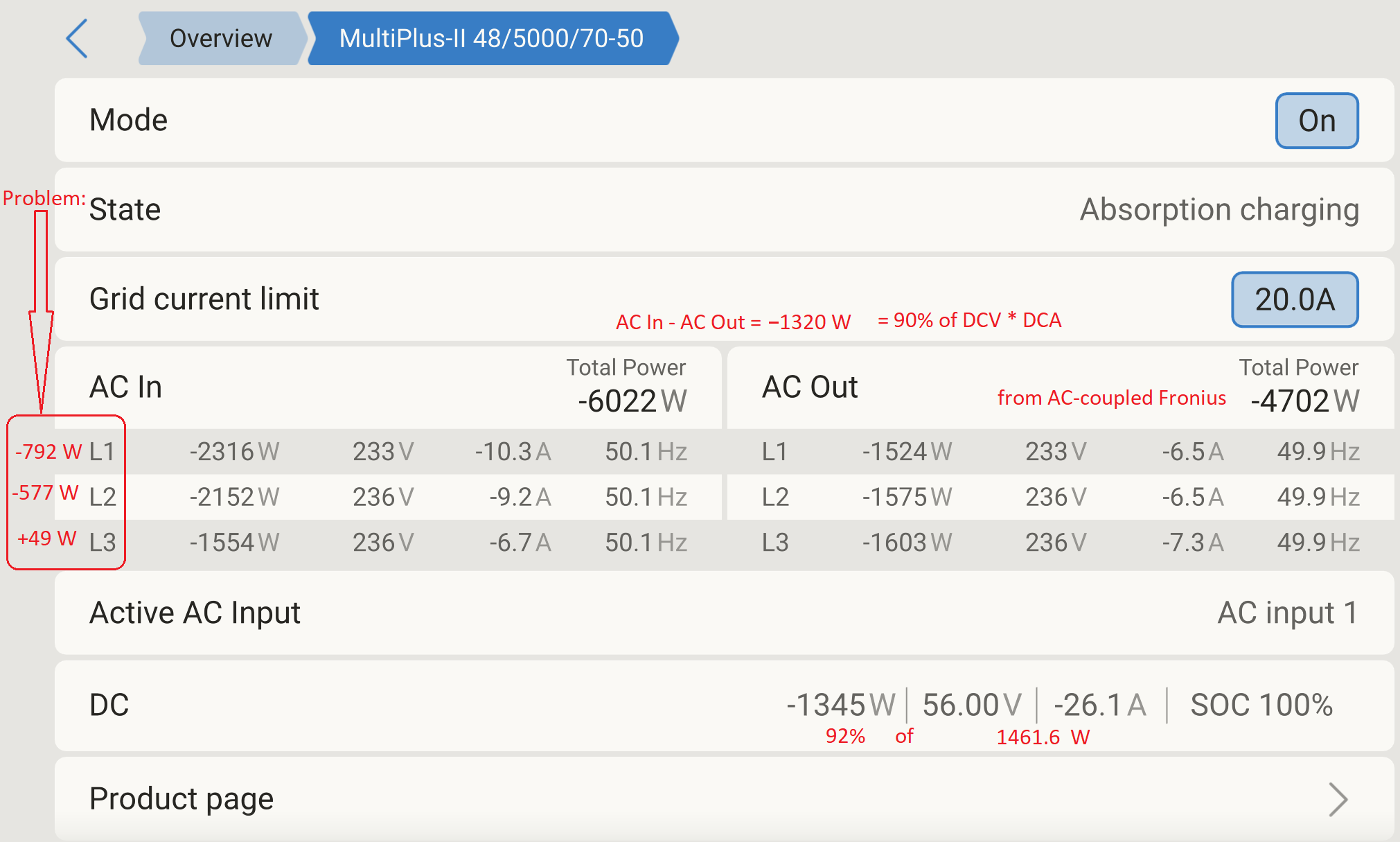Edit the 20.0A grid current limit
The image size is (1400, 842).
tap(1295, 299)
